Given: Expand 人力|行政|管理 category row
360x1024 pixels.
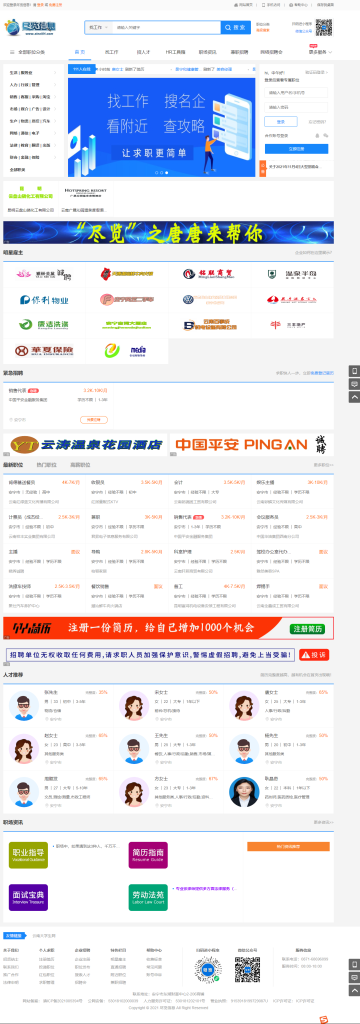Looking at the screenshot, I should pos(33,85).
